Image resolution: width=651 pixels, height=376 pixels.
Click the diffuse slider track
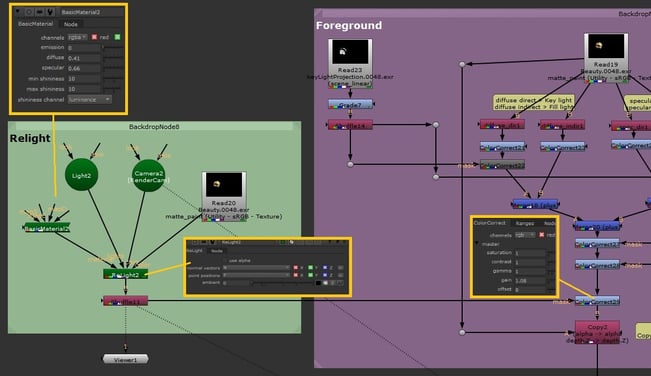[113, 58]
